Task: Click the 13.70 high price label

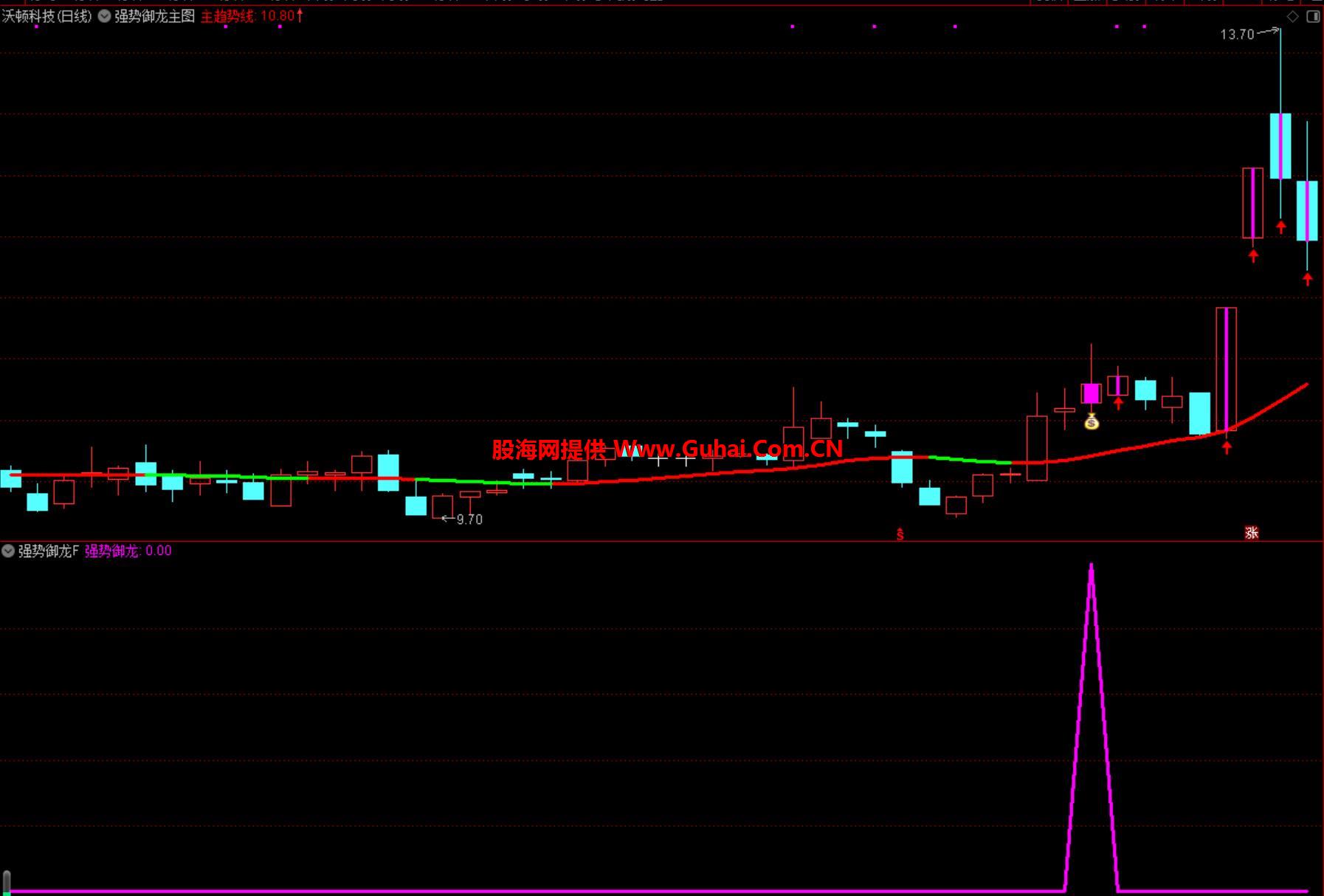Action: (x=1237, y=35)
